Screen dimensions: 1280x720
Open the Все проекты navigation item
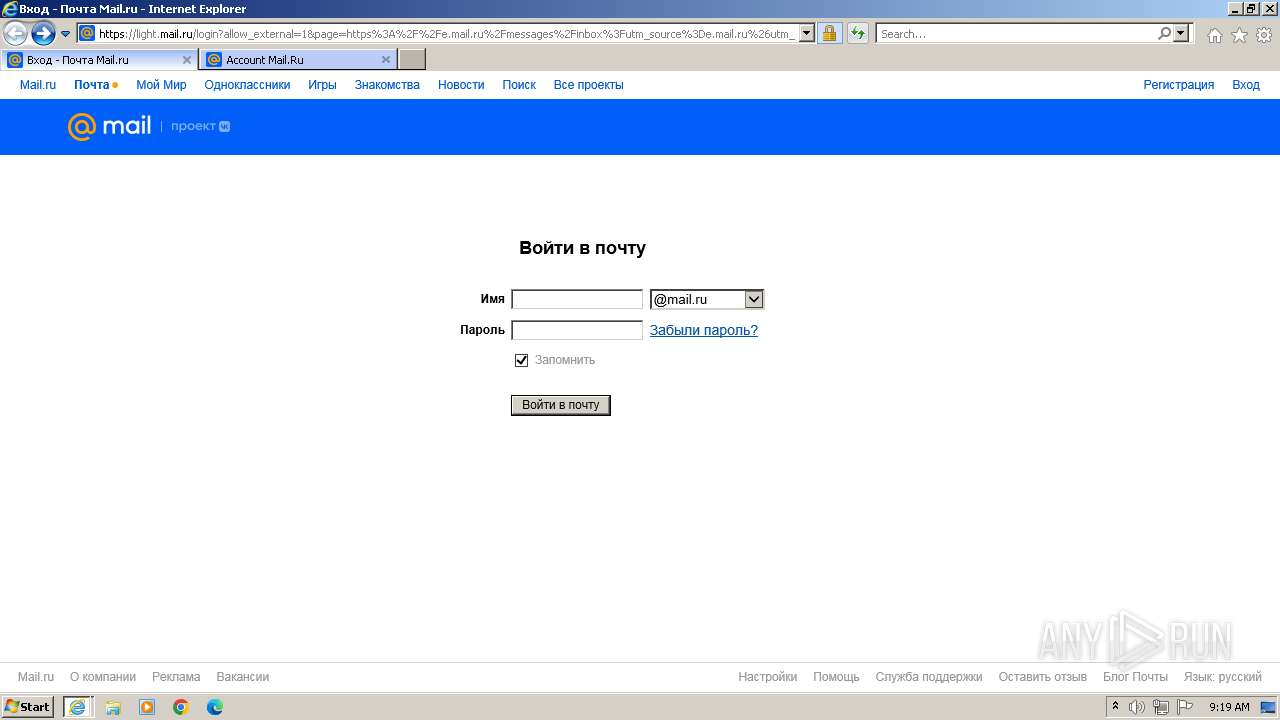[x=589, y=85]
